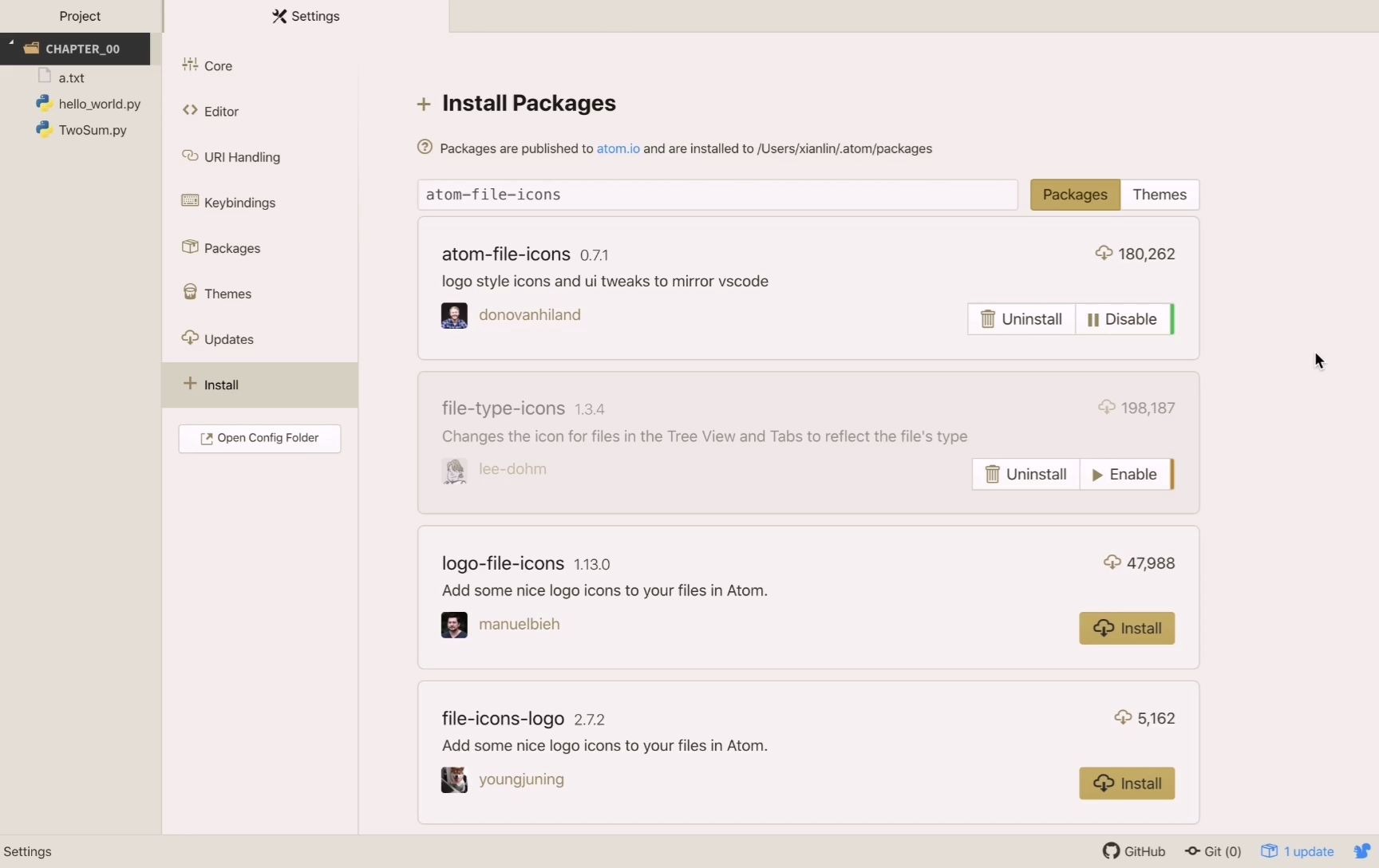Uninstall the atom-file-icons package
1379x868 pixels.
1021,319
